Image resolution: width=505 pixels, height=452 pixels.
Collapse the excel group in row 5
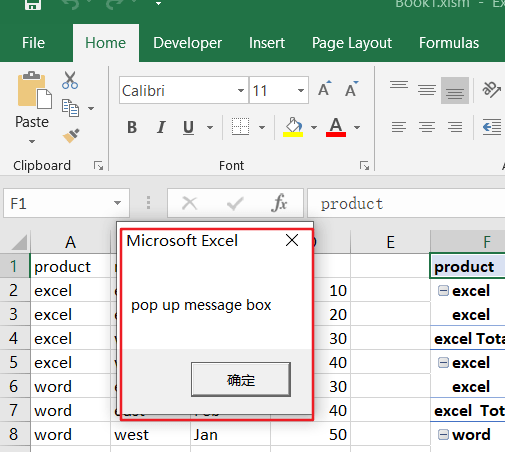click(x=443, y=363)
